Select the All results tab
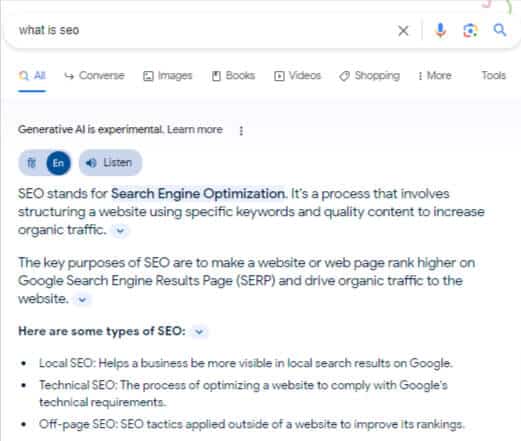The height and width of the screenshot is (441, 521). 32,76
